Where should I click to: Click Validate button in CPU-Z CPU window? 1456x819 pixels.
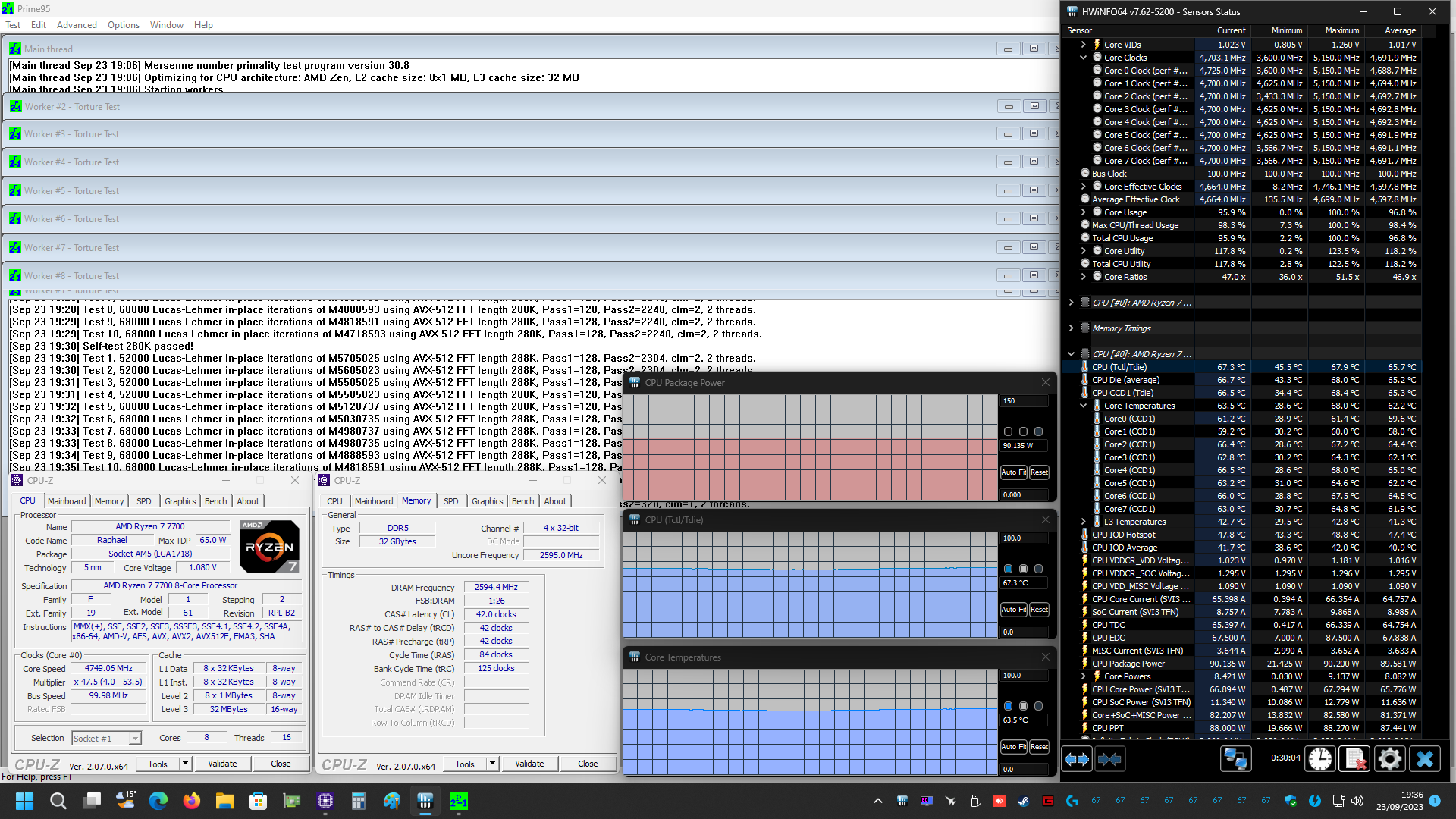(222, 764)
